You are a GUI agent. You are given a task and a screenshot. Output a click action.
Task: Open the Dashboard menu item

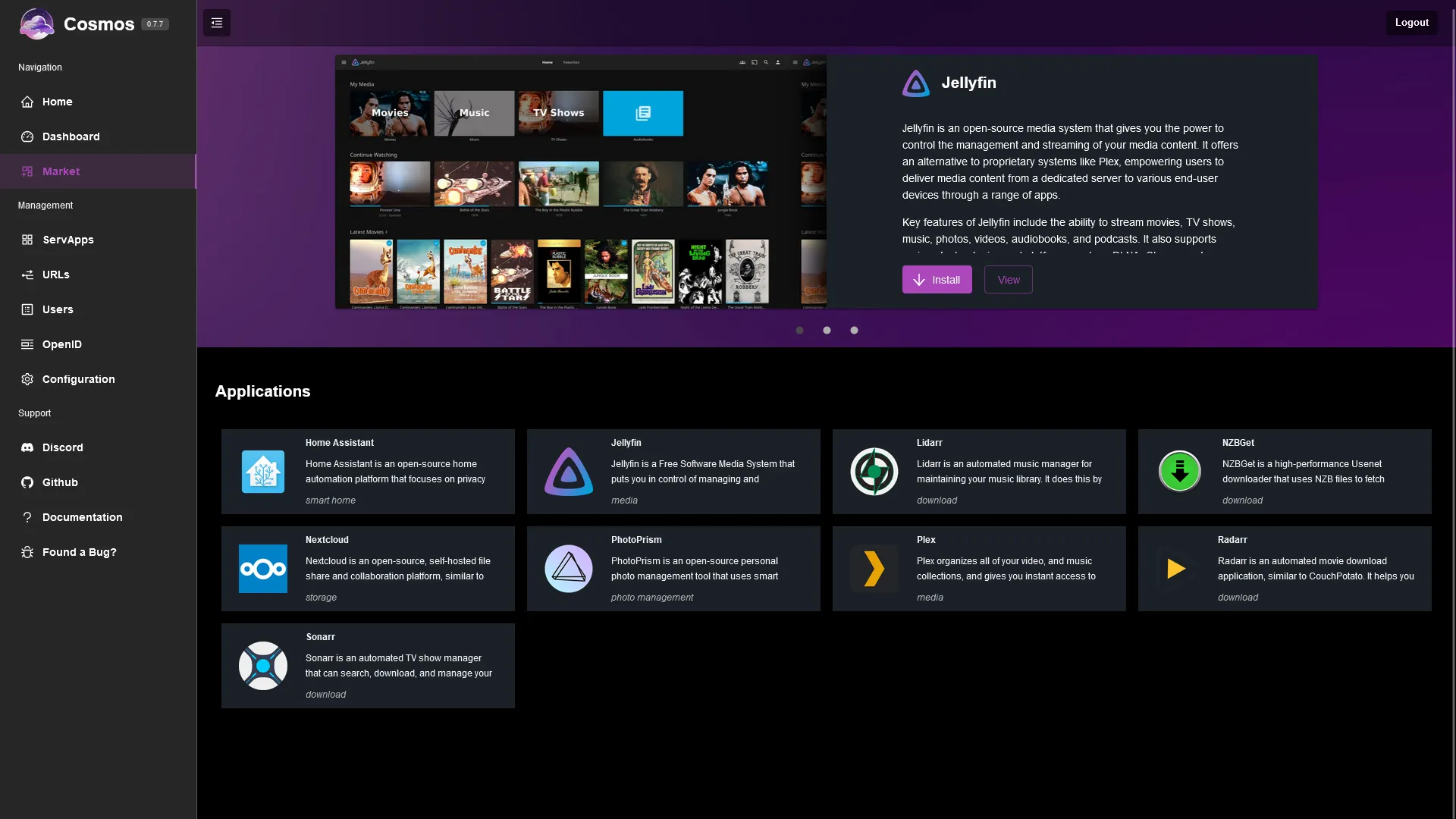point(98,136)
